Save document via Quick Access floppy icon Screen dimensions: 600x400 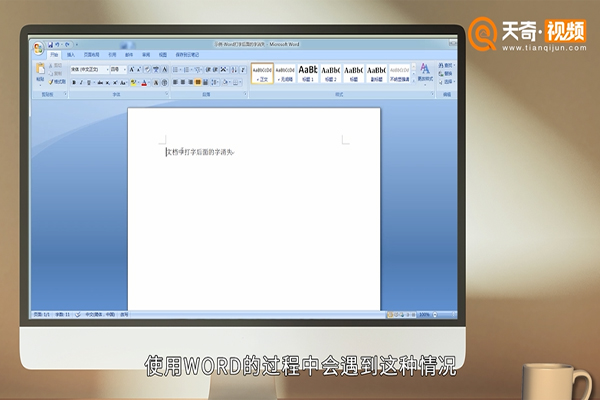[x=51, y=45]
